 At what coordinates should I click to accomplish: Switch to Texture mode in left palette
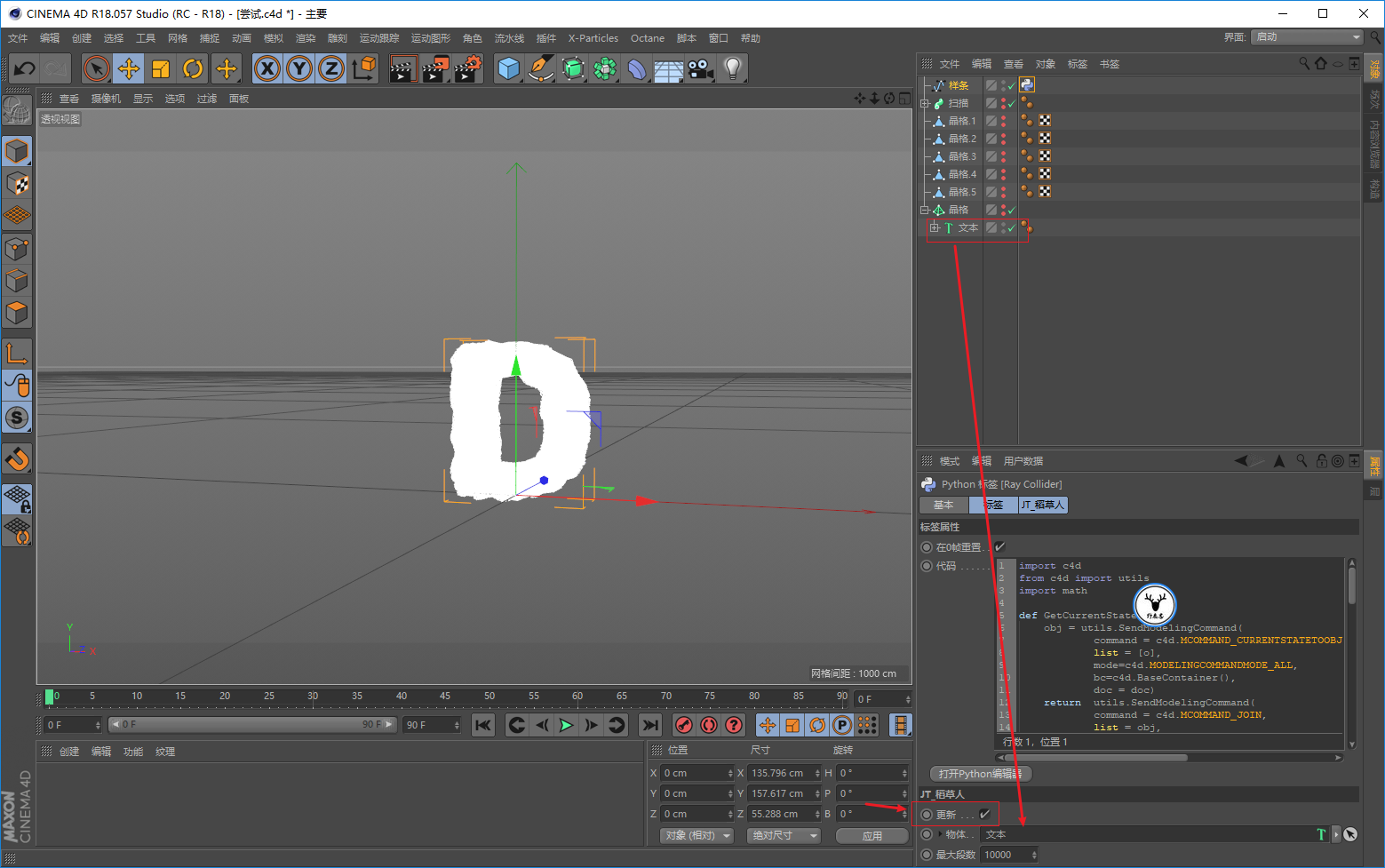pyautogui.click(x=17, y=184)
